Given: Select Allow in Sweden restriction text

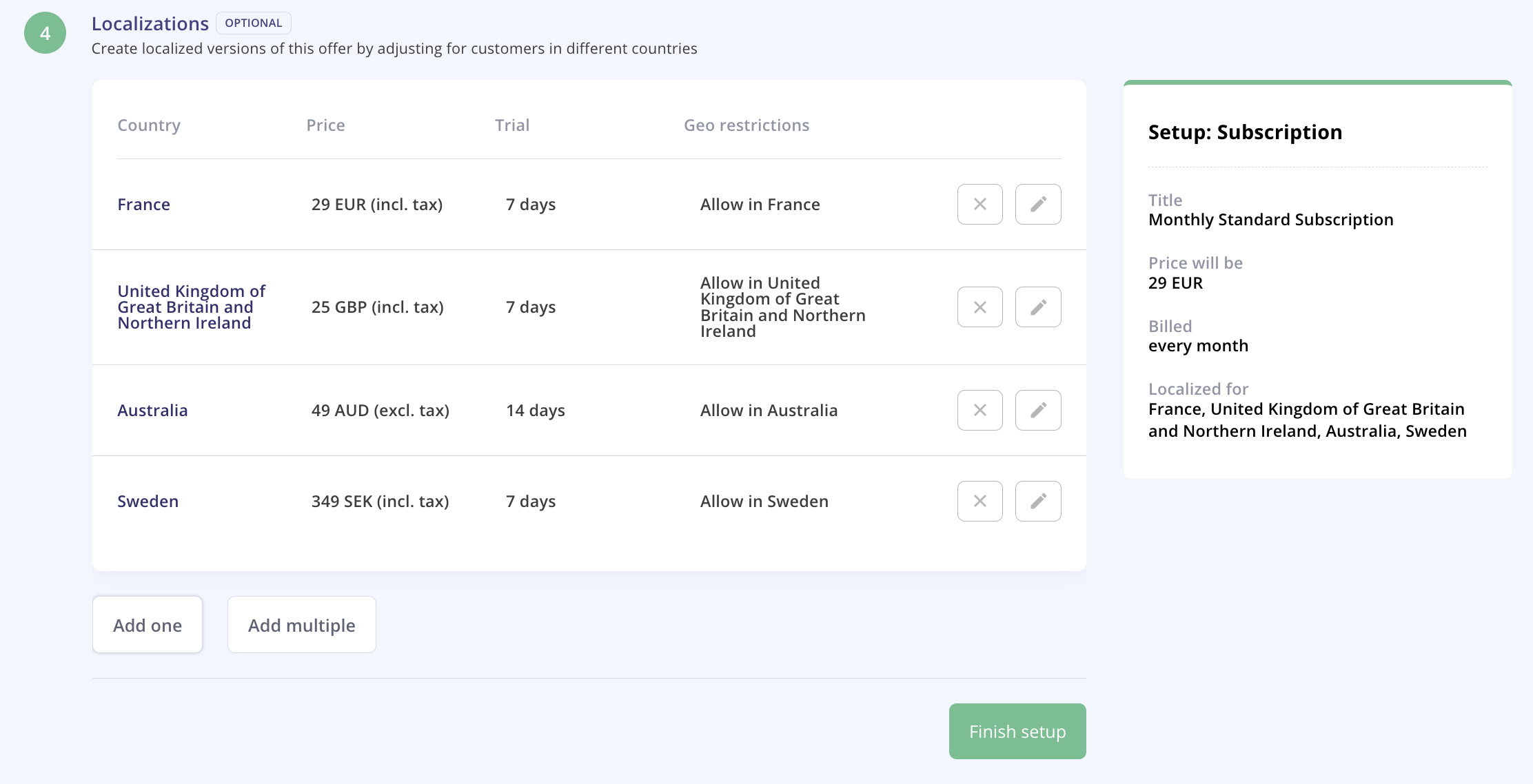Looking at the screenshot, I should (x=764, y=502).
